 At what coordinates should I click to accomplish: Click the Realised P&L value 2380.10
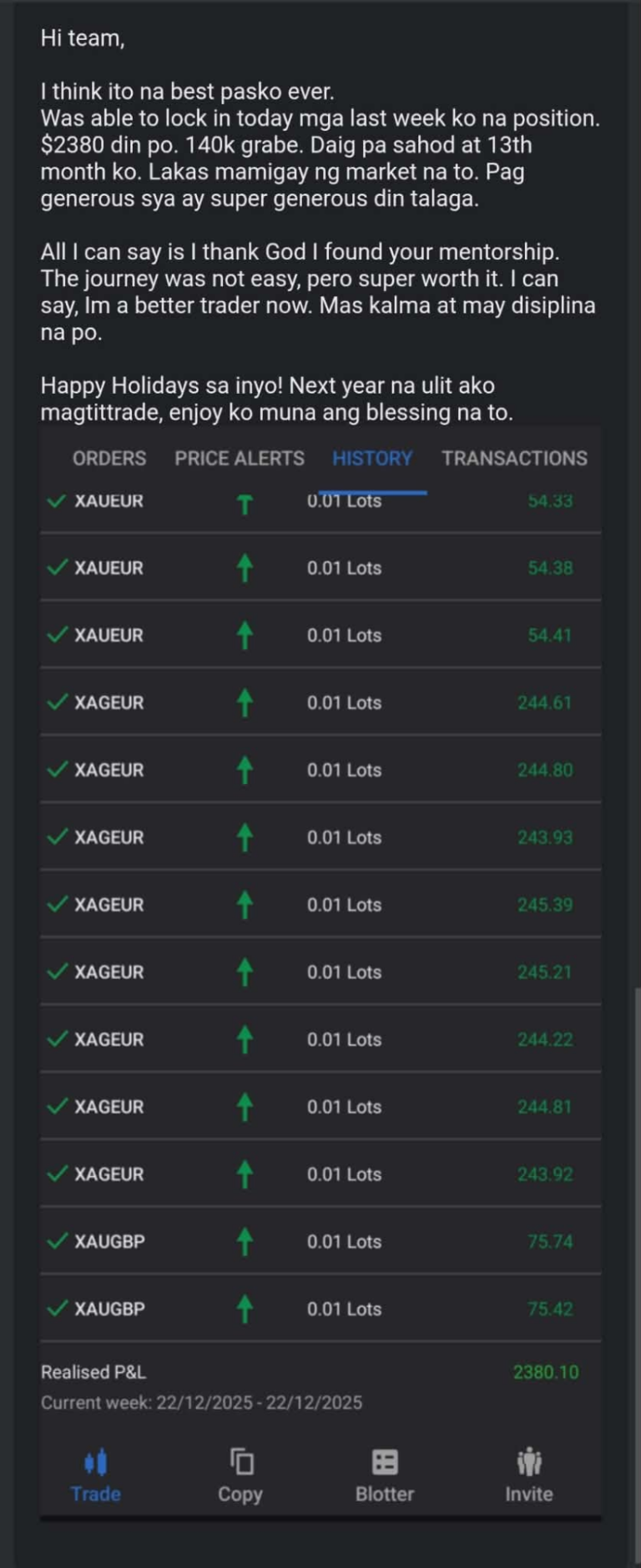[546, 1372]
